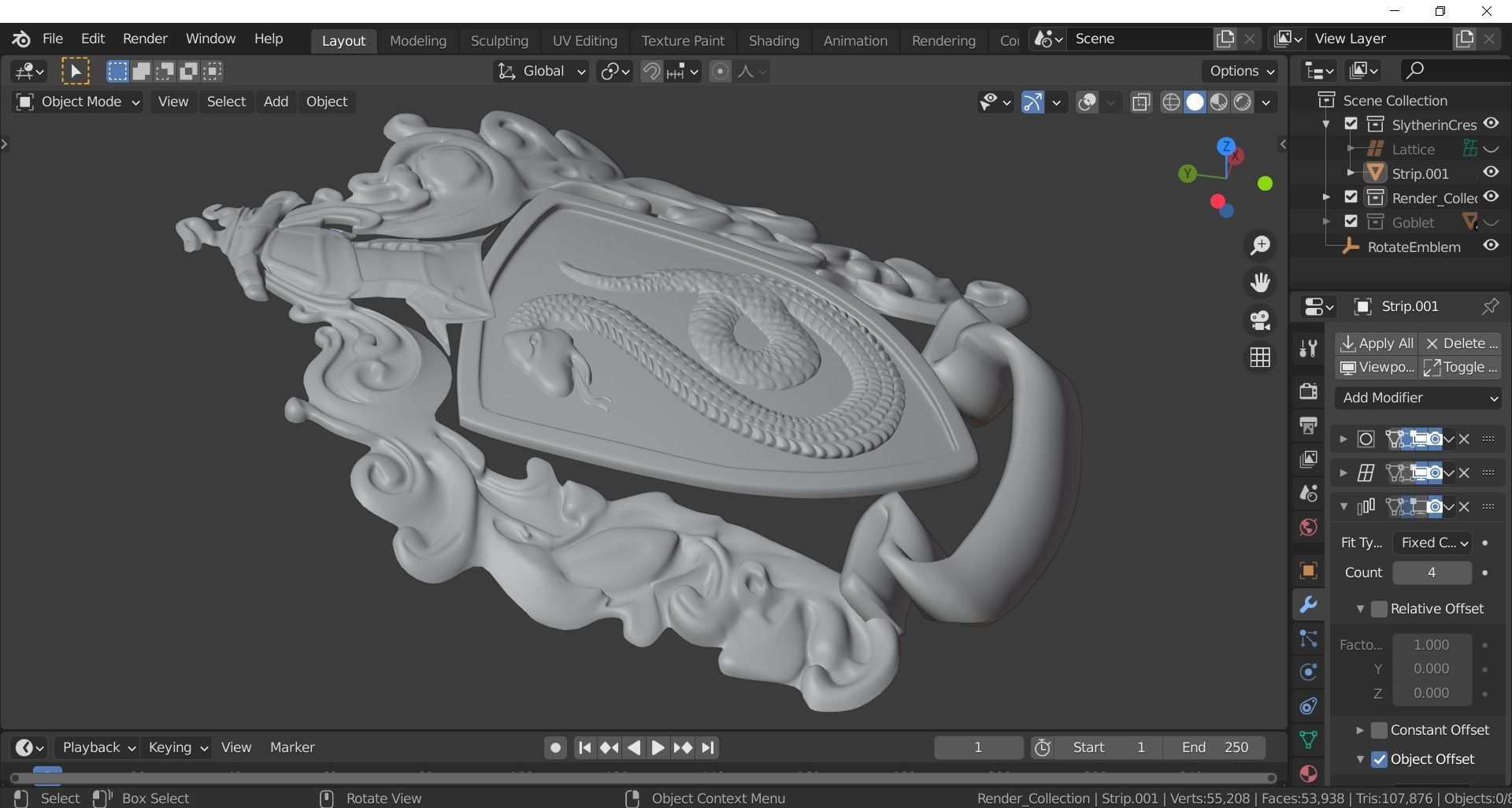Screen dimensions: 1512x808
Task: Click the timeline horizontal scrollbar
Action: pos(642,779)
